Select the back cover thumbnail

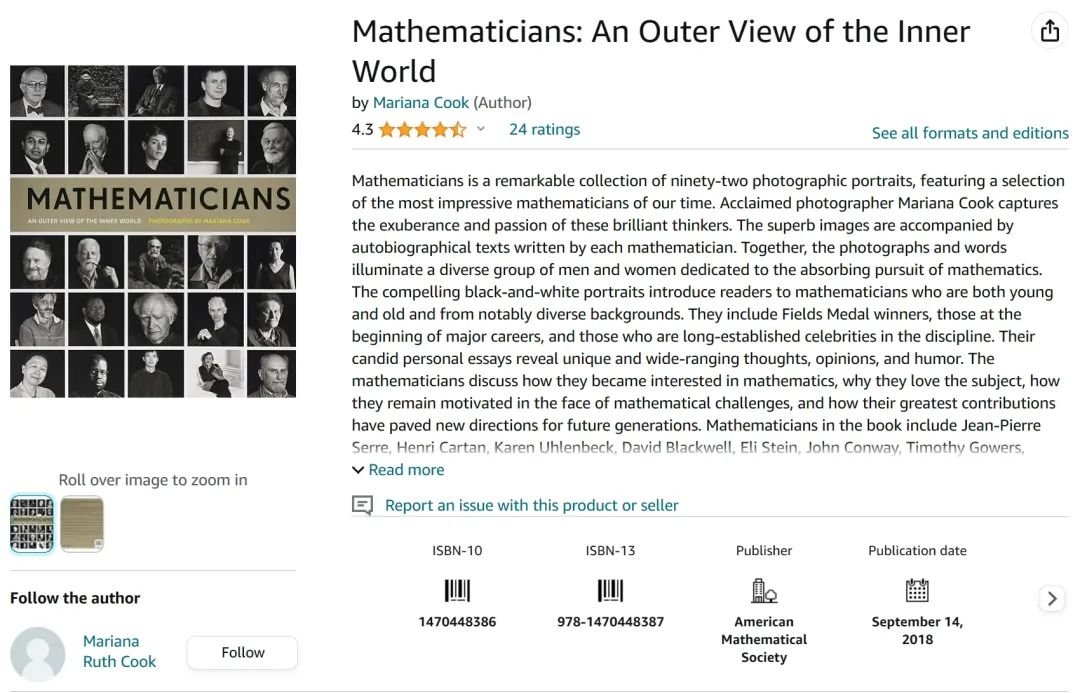point(82,524)
